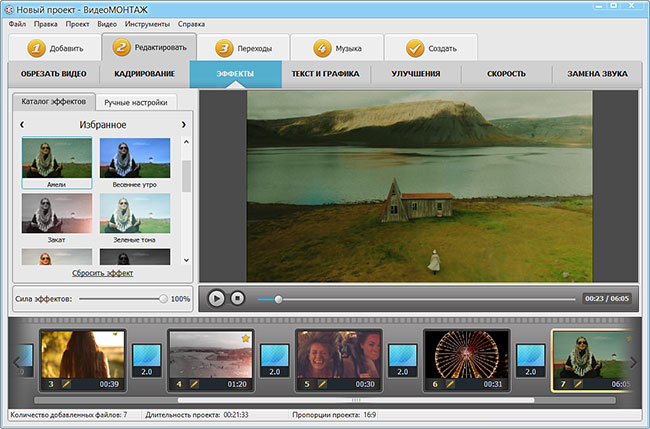The width and height of the screenshot is (650, 429).
Task: Select the transition icon between clips 6 and 7
Action: pos(531,360)
